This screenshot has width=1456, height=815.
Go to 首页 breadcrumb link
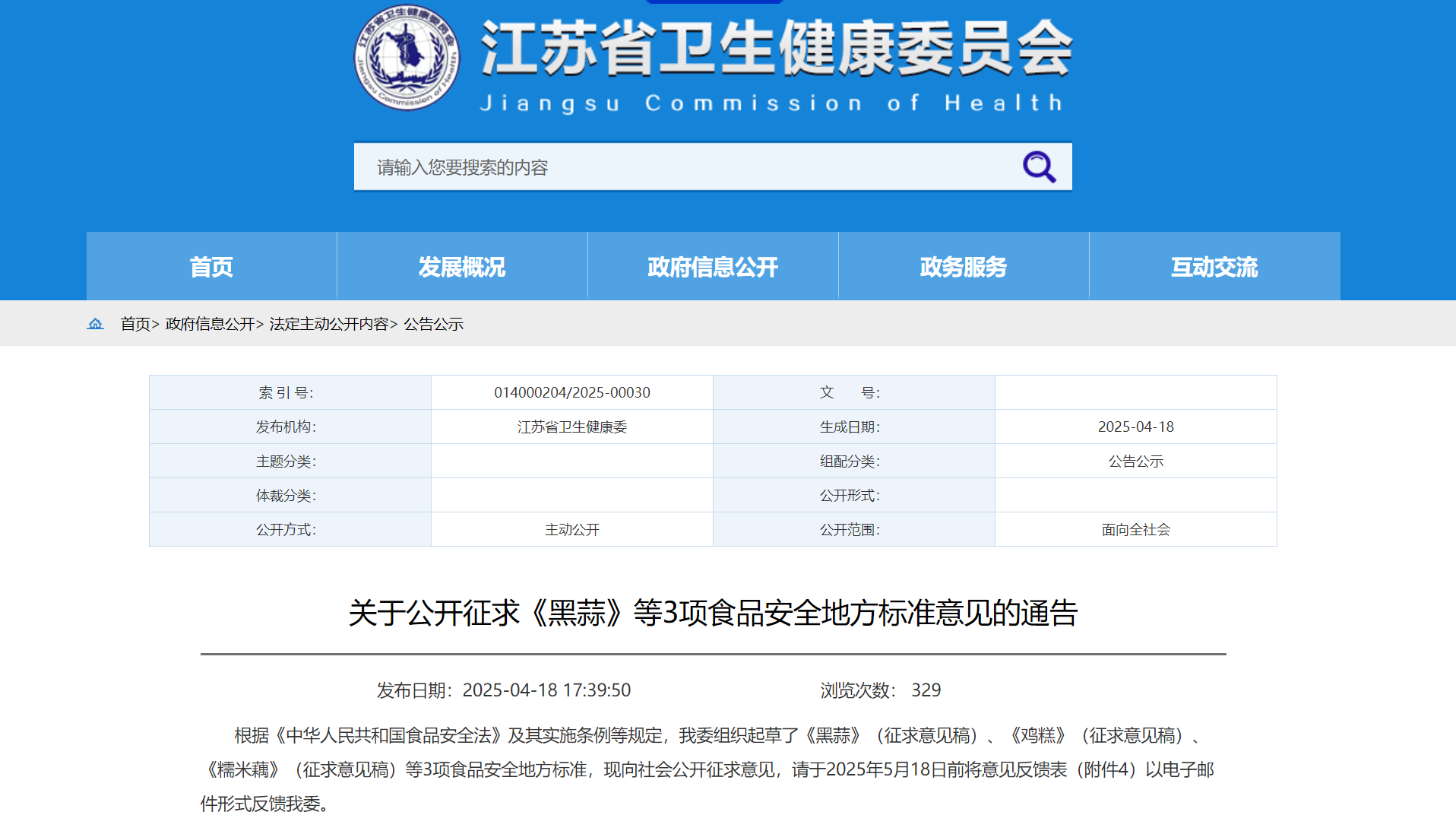click(x=135, y=324)
